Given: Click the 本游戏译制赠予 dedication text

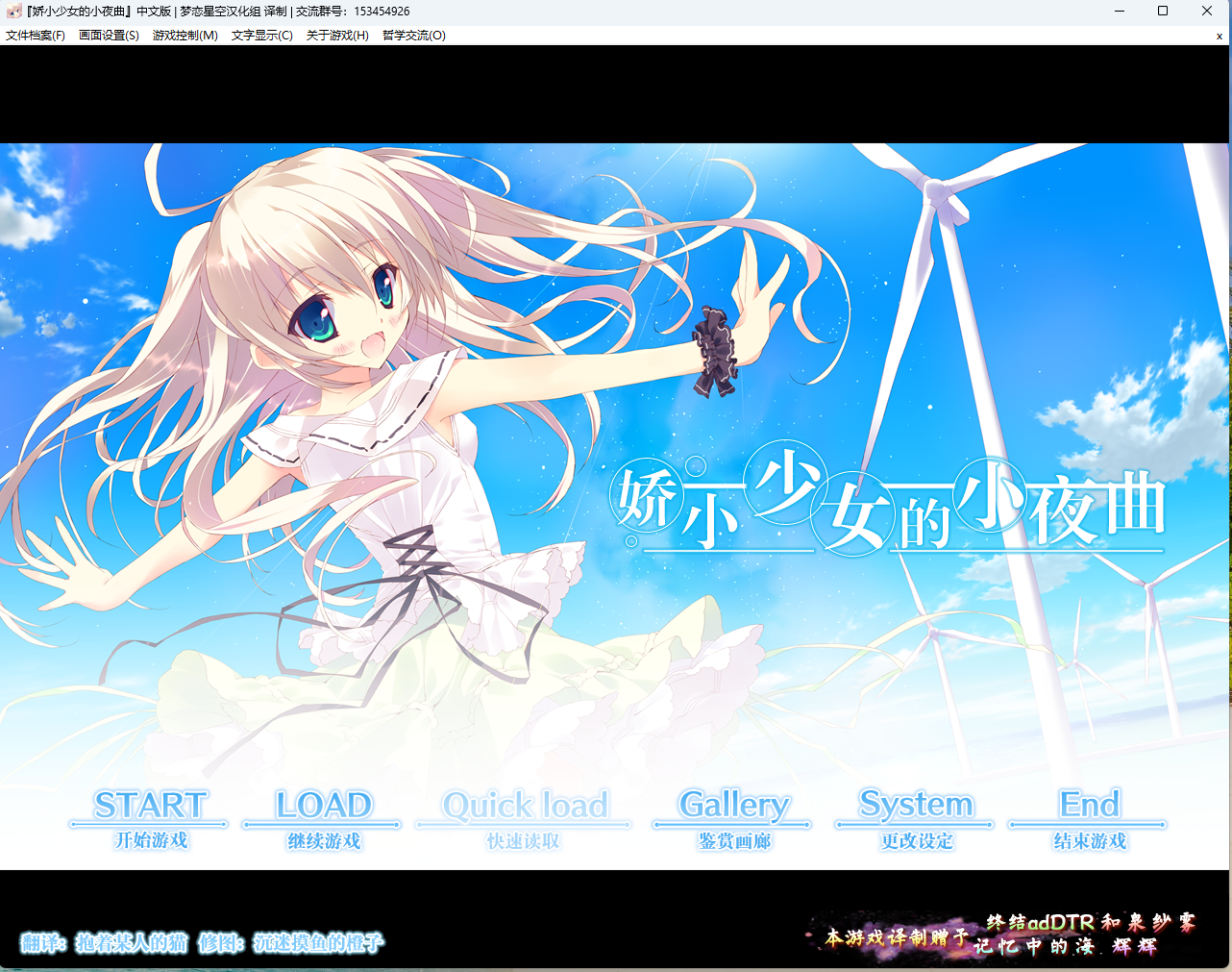Looking at the screenshot, I should click(897, 937).
